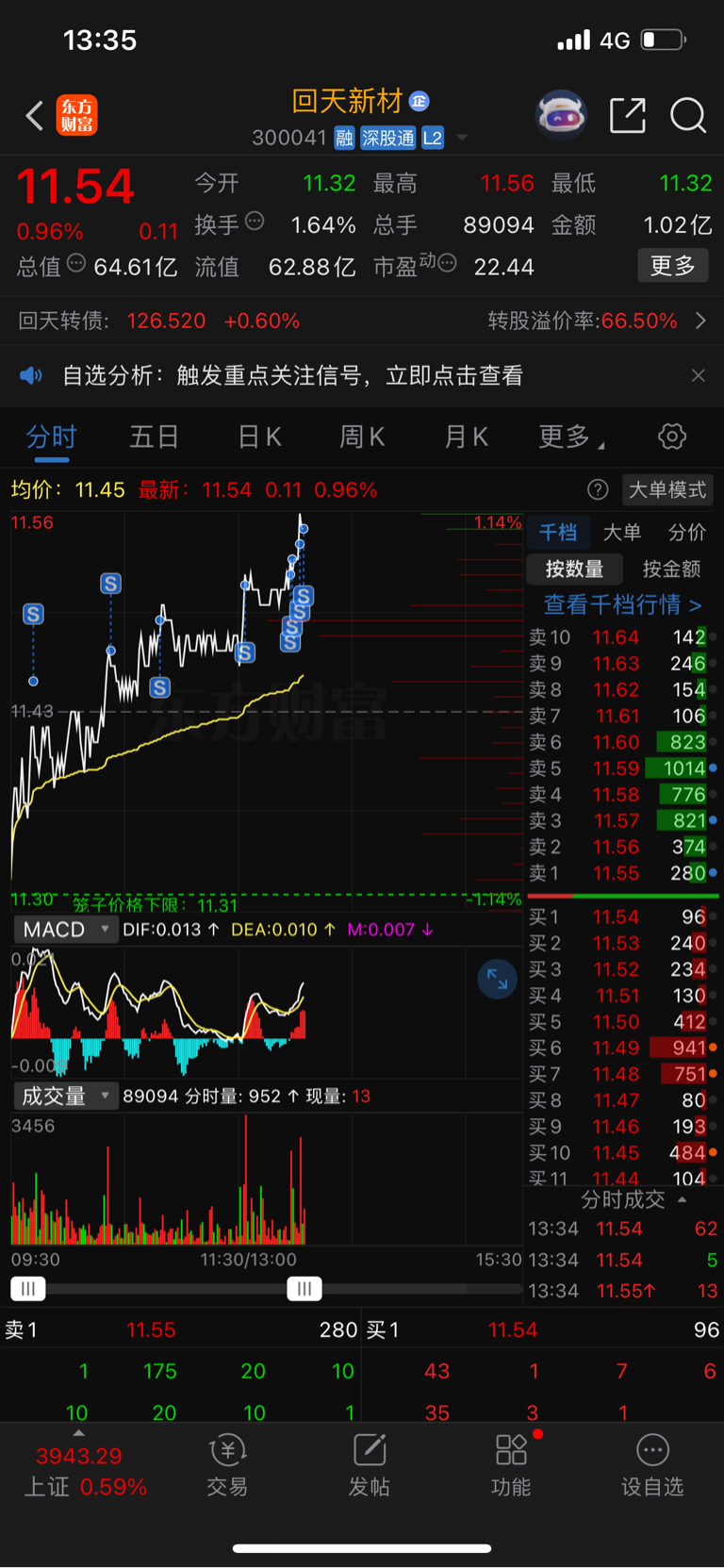This screenshot has width=724, height=1568.
Task: Tap question mark help icon
Action: [598, 489]
